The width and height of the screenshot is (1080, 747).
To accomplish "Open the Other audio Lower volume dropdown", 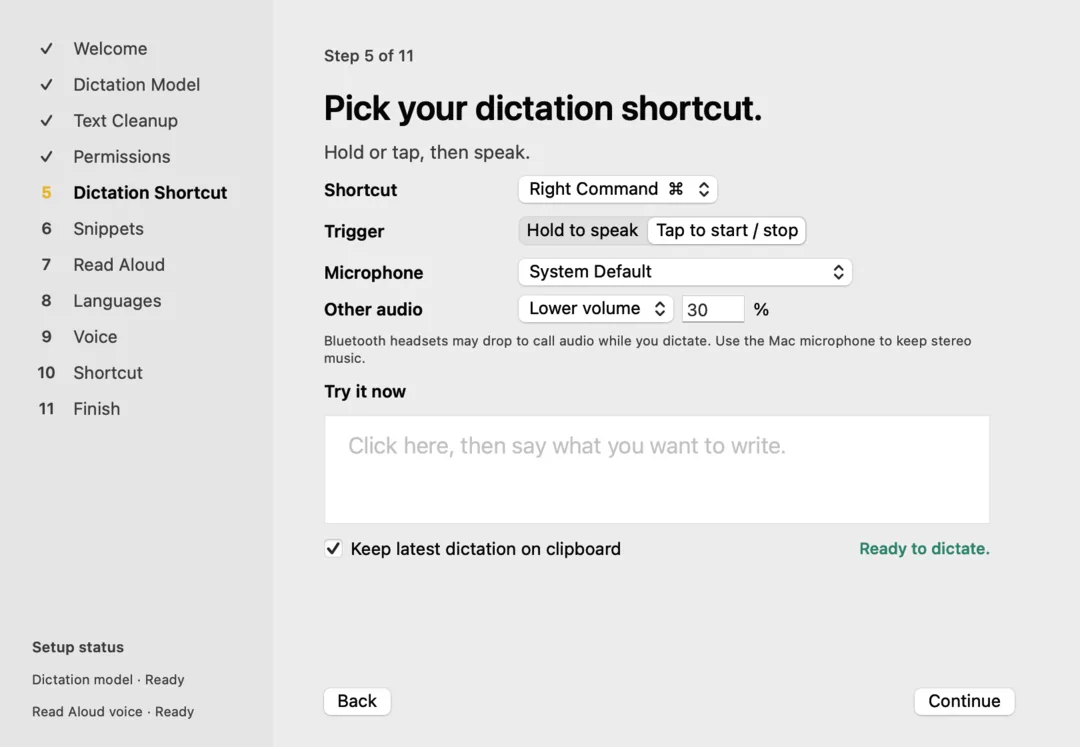I will tap(595, 308).
